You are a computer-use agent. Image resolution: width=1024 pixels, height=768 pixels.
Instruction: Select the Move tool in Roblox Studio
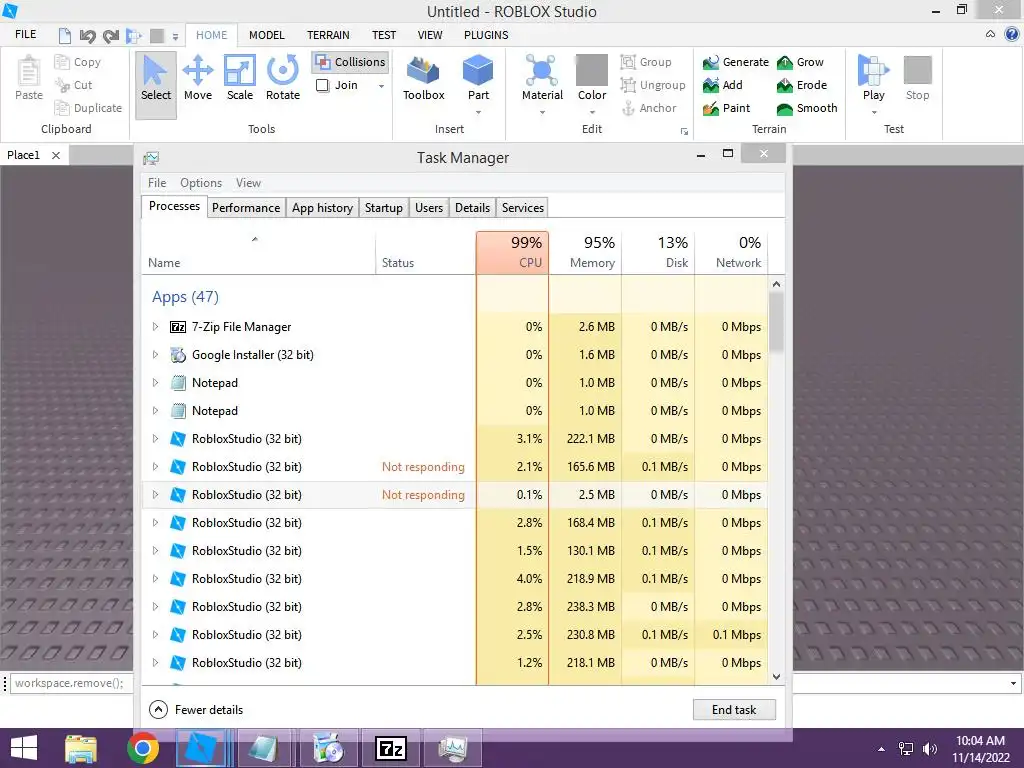[x=198, y=79]
